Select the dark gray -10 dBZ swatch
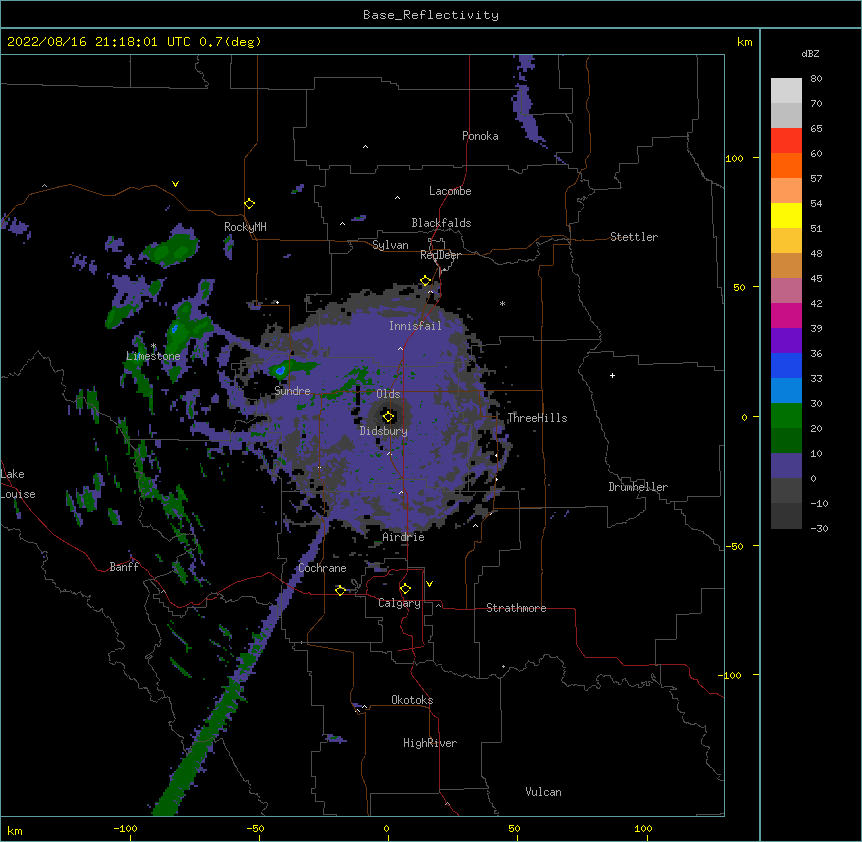 coord(786,516)
